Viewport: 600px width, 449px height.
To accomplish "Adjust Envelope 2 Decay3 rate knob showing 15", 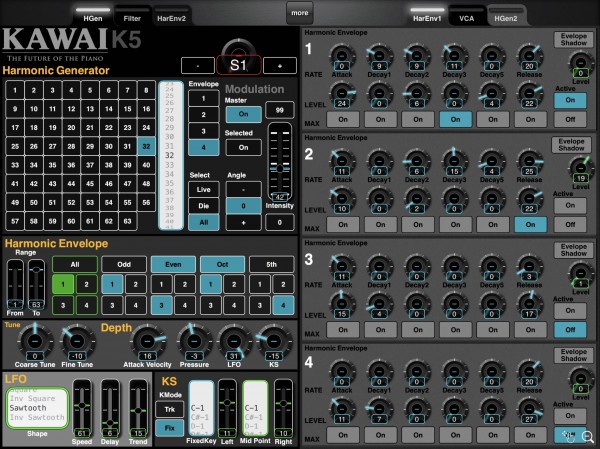I will tap(454, 161).
